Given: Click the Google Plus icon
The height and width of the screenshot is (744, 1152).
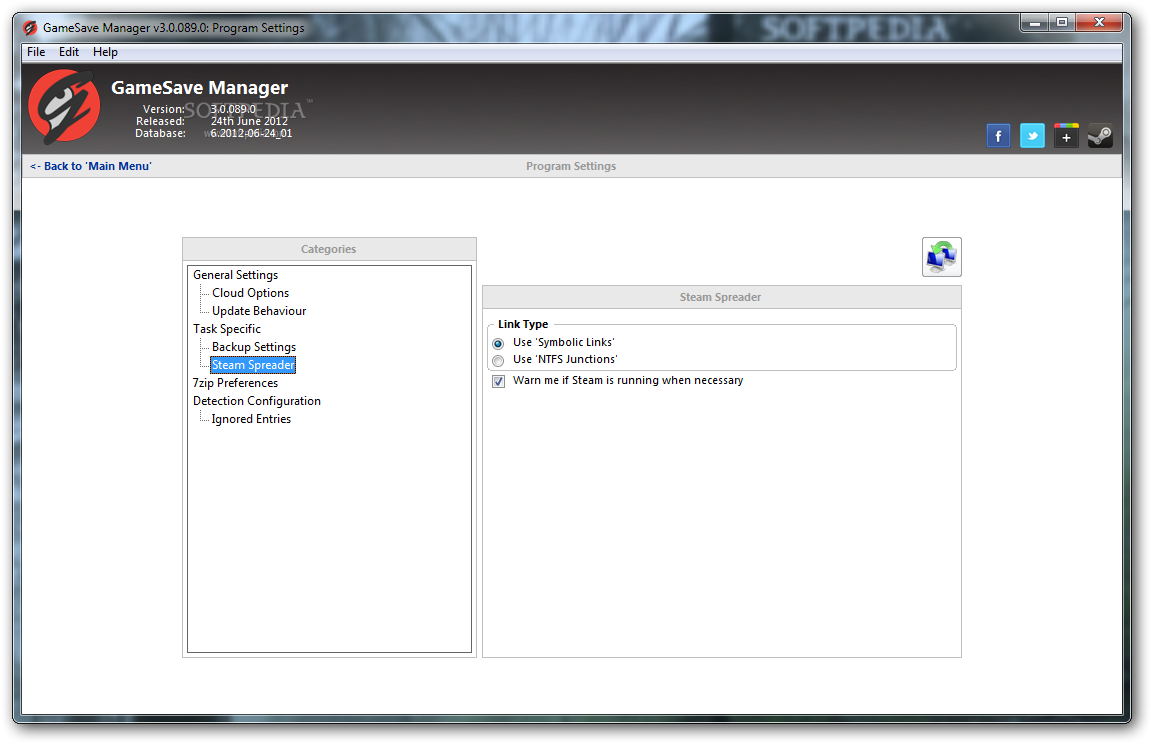Looking at the screenshot, I should pyautogui.click(x=1066, y=136).
